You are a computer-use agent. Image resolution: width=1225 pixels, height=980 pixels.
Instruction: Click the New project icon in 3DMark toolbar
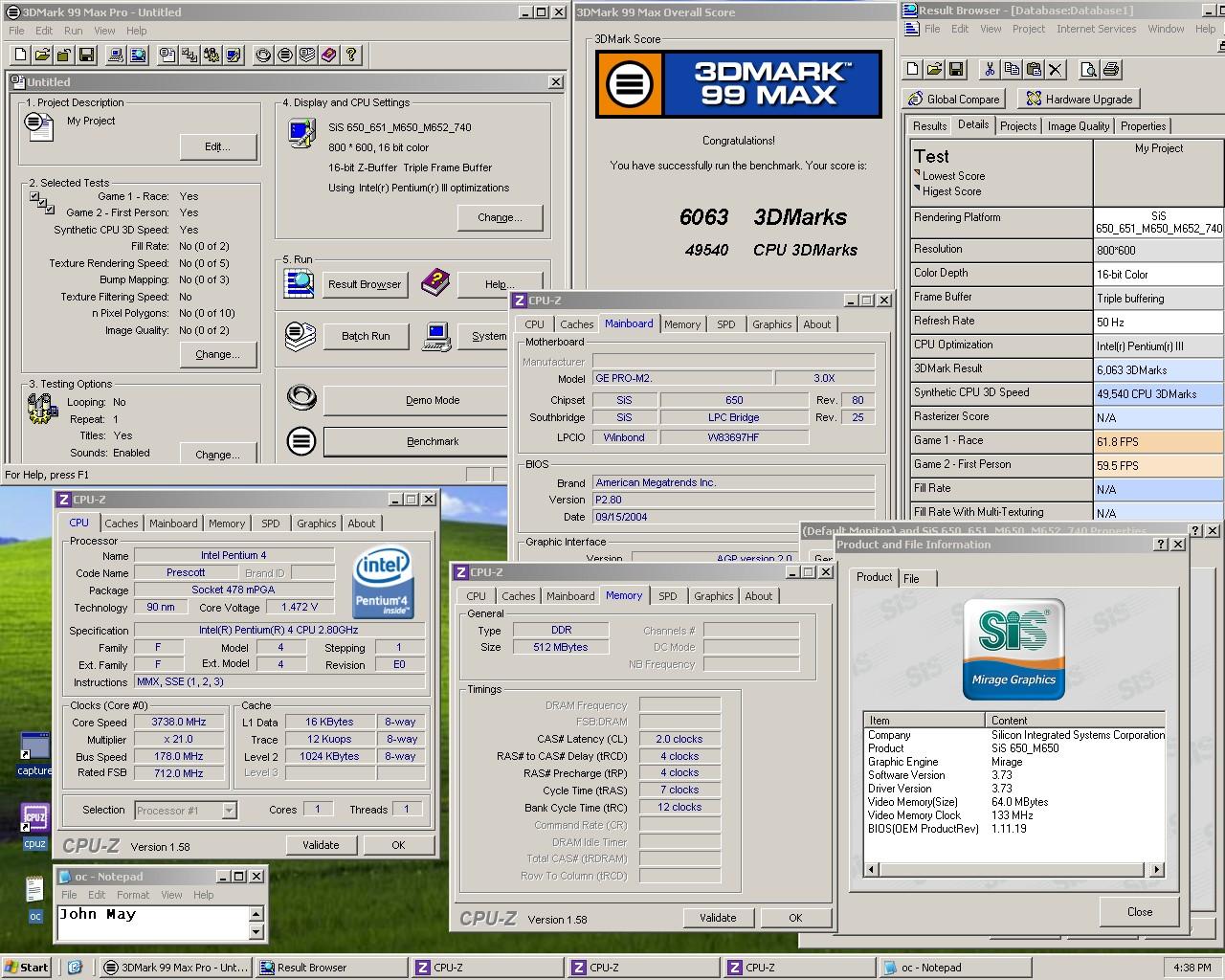(x=20, y=55)
